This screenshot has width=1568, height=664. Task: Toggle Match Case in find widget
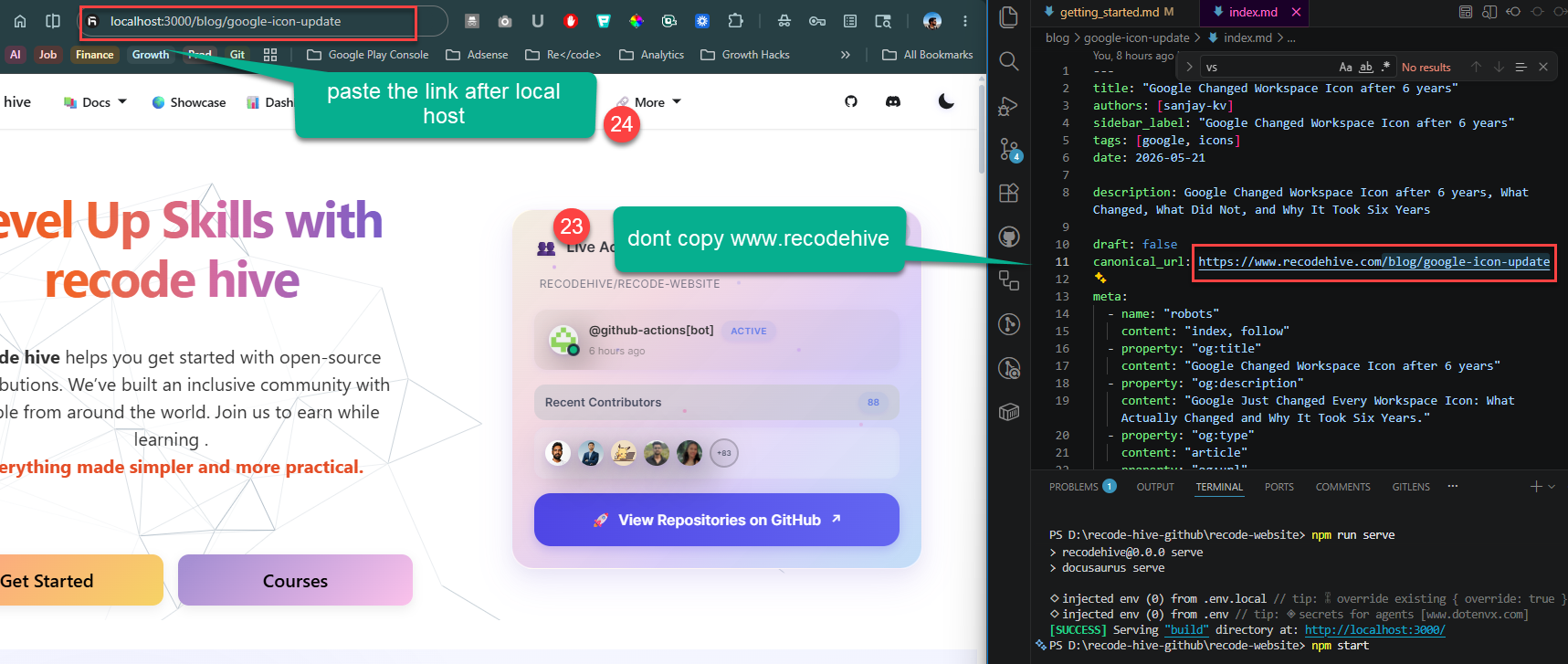click(1345, 67)
